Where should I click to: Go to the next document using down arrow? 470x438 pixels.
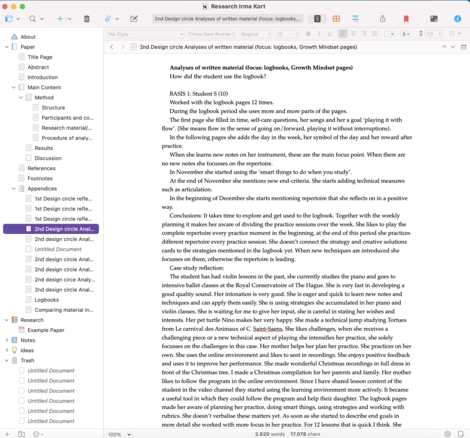click(453, 47)
